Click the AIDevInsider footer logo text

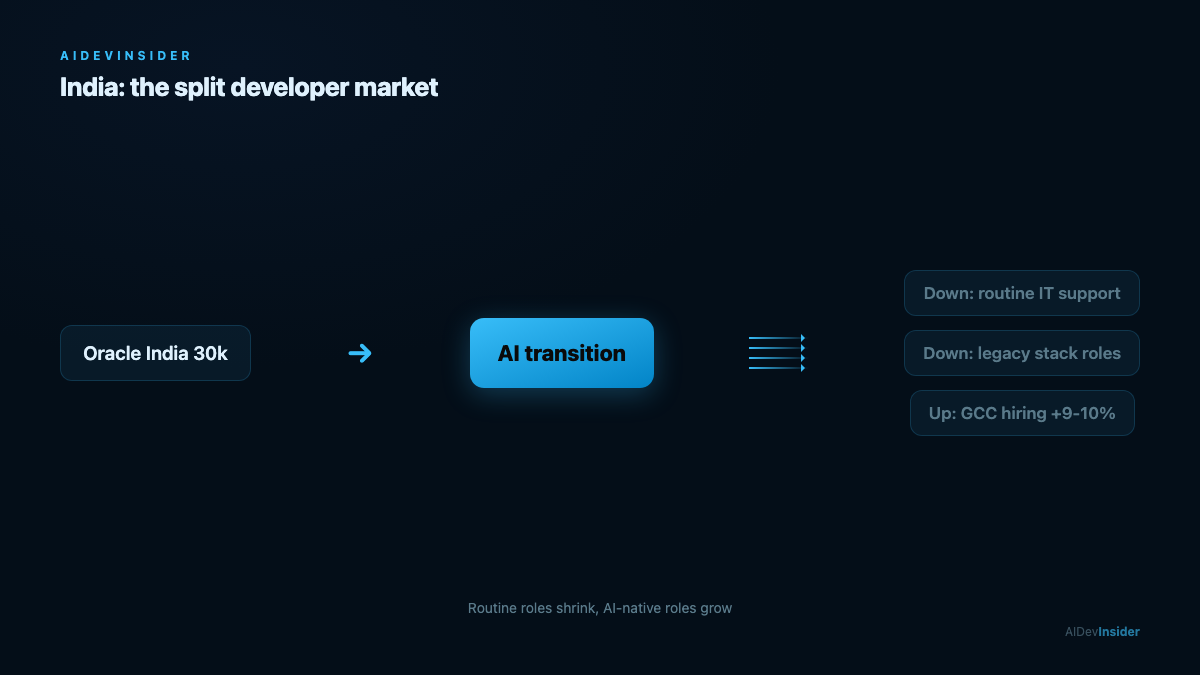coord(1102,632)
